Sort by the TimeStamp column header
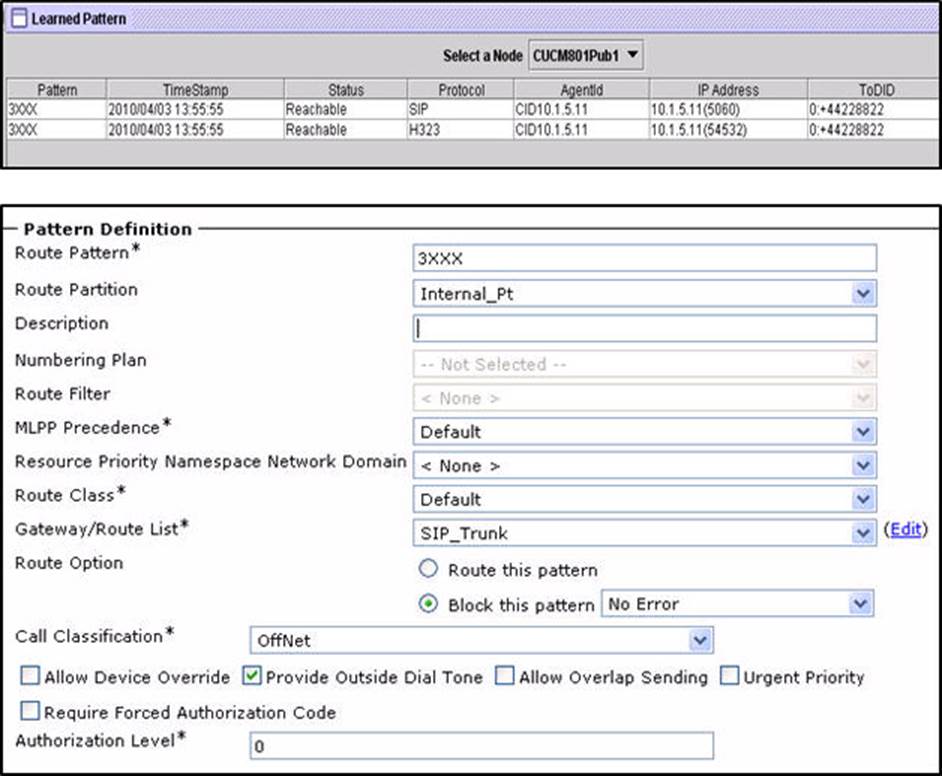The height and width of the screenshot is (776, 942). (195, 90)
